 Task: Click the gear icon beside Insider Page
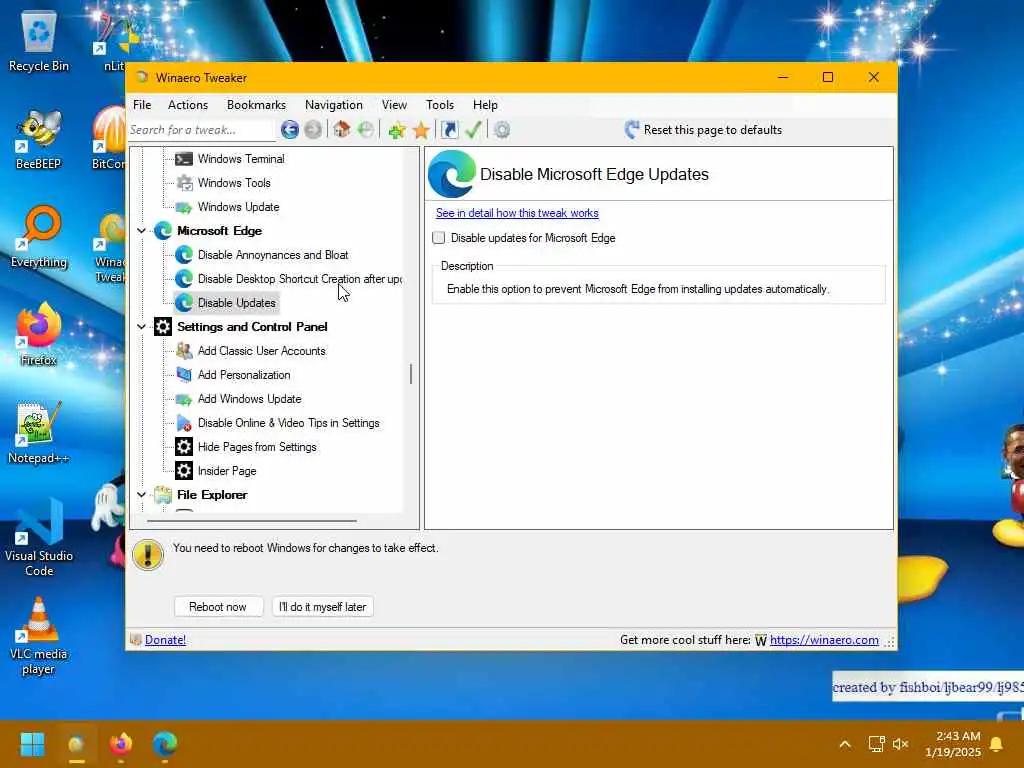(184, 471)
